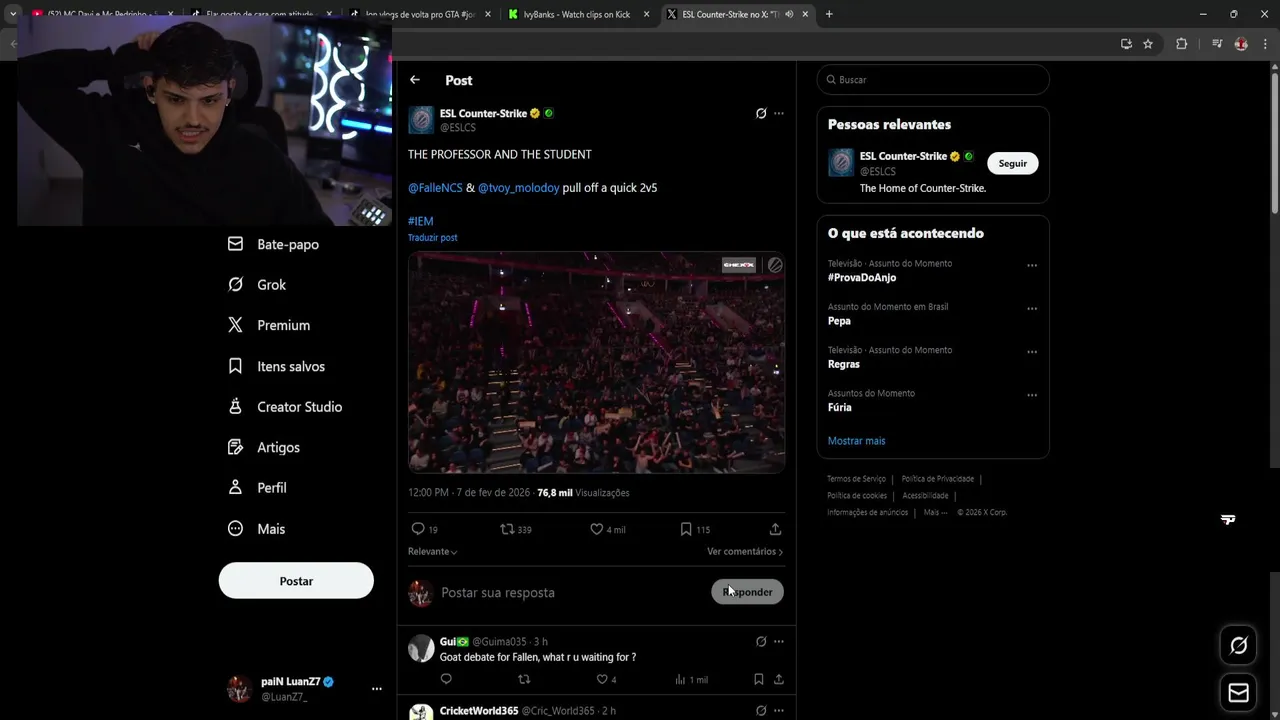View stats on Gui's comment 1 mil
This screenshot has width=1280, height=720.
coord(691,679)
